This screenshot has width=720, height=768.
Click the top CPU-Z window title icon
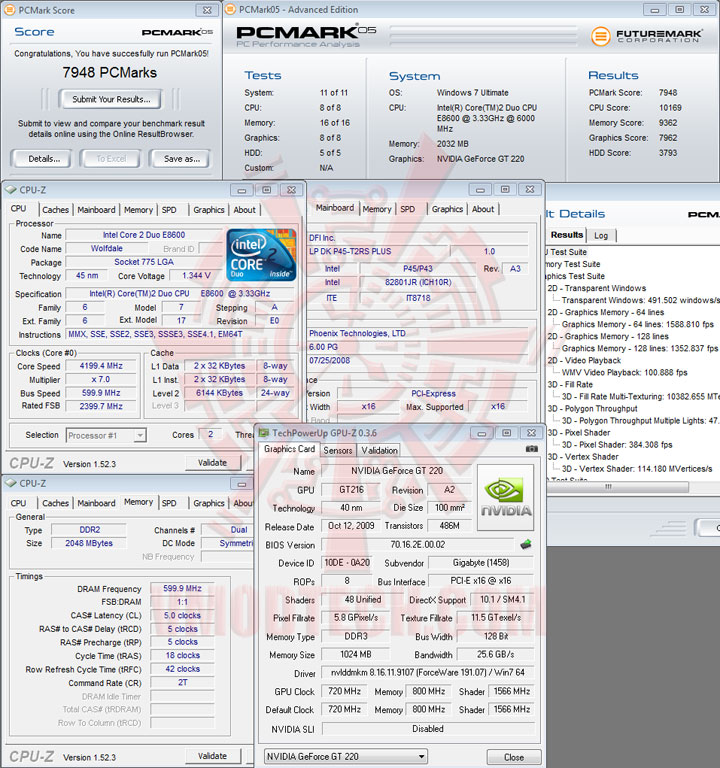pyautogui.click(x=11, y=190)
